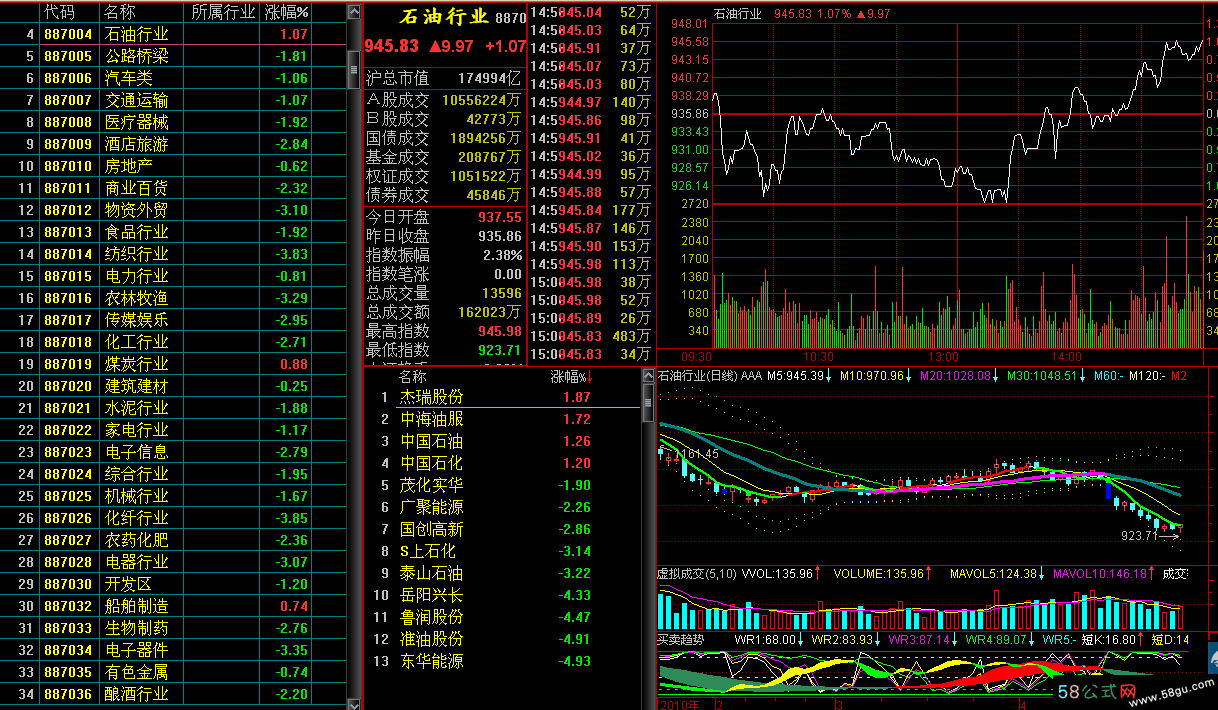Select 酿酒行业 industry row
The width and height of the screenshot is (1218, 710).
point(173,694)
